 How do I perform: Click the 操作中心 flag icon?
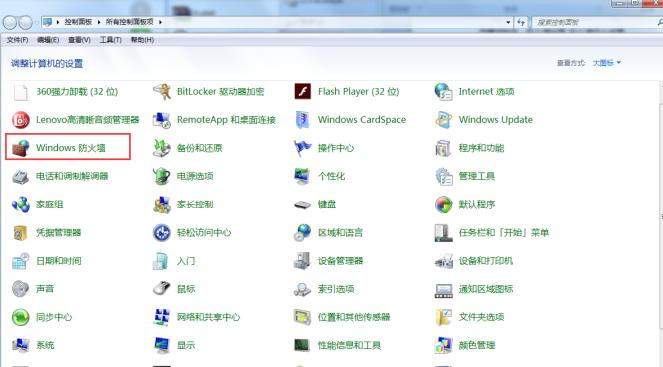coord(303,148)
